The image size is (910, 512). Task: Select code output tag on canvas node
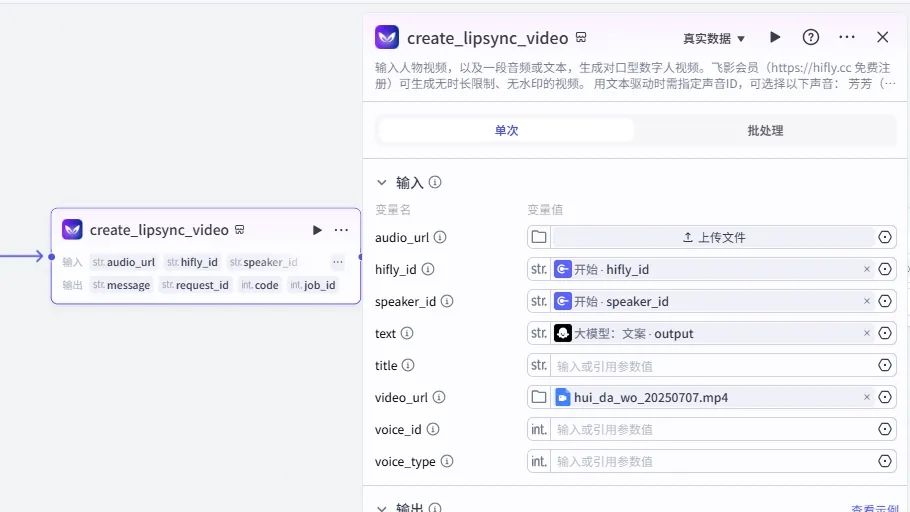tap(260, 285)
